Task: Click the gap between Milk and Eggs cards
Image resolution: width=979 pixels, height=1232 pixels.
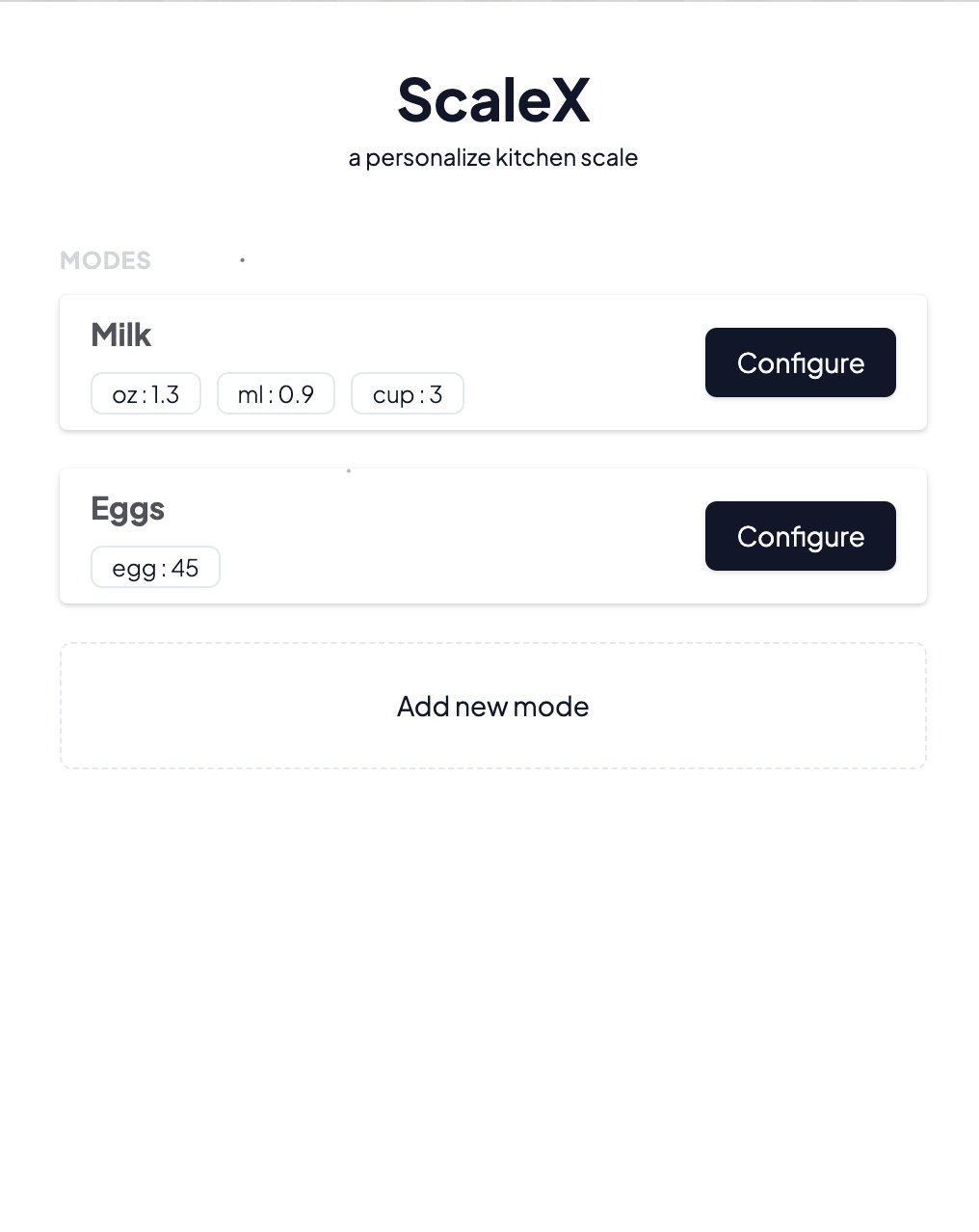Action: (492, 449)
